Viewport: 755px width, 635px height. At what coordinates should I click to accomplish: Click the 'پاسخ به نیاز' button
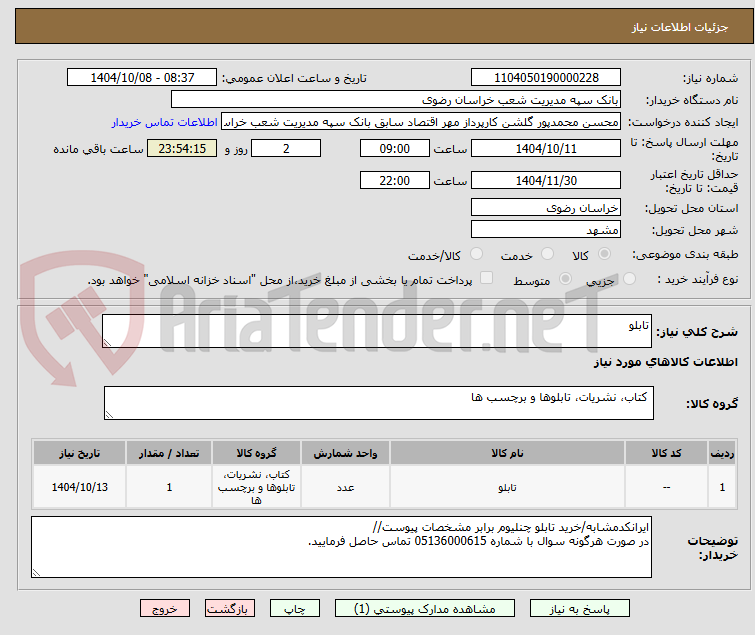(580, 609)
